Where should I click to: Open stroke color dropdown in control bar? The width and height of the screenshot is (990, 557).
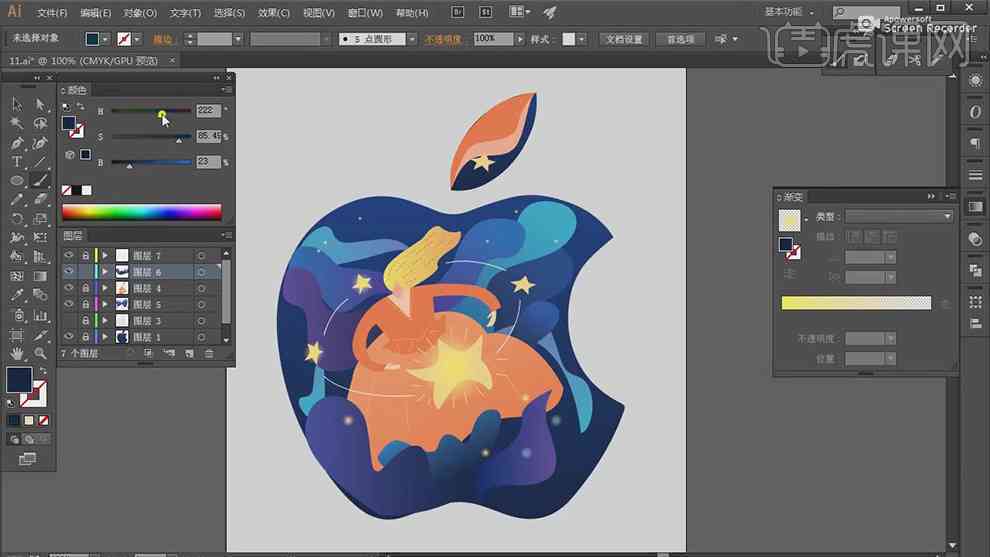click(x=137, y=39)
